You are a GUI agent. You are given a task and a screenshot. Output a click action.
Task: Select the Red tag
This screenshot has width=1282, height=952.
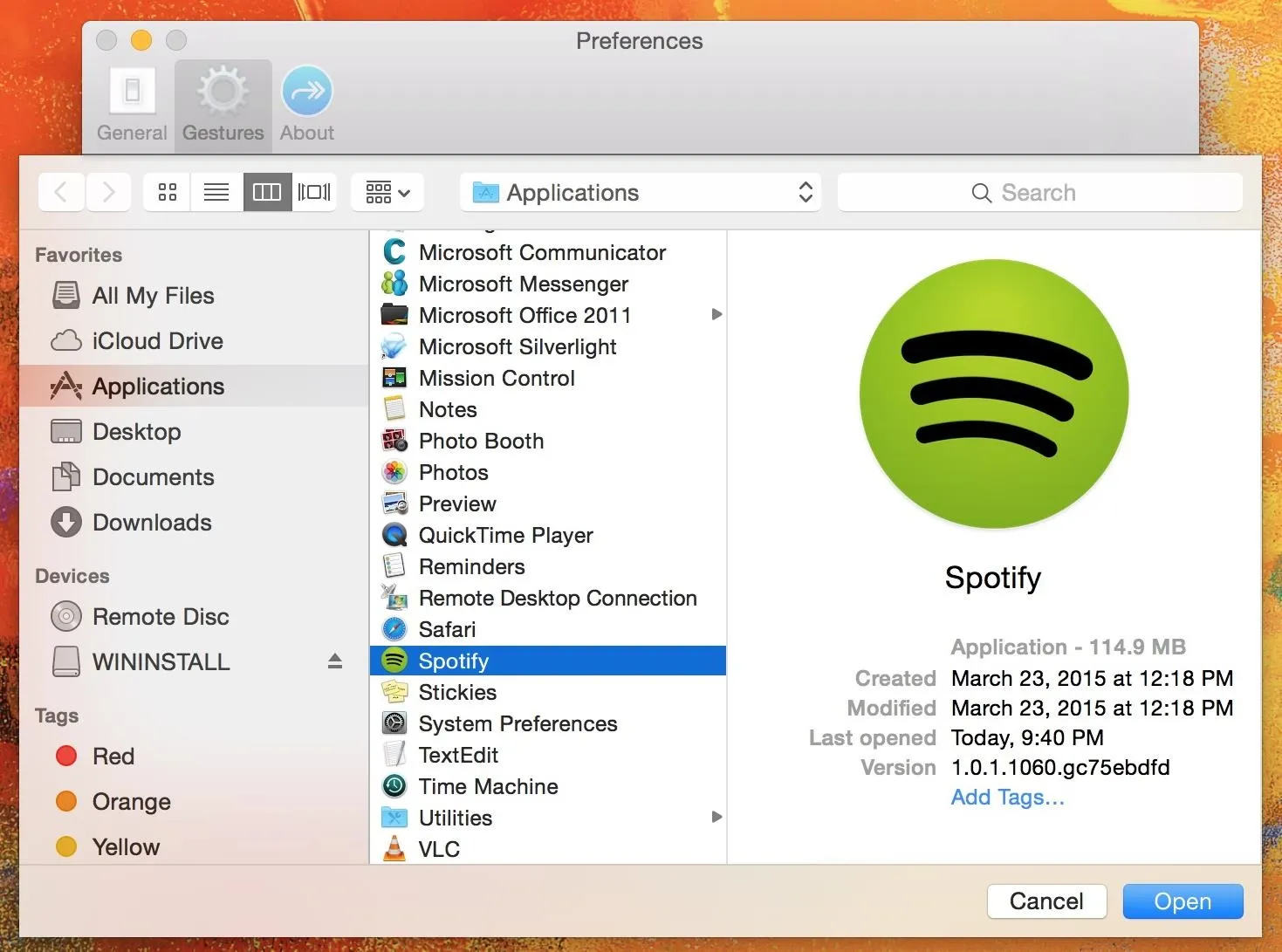pos(194,757)
